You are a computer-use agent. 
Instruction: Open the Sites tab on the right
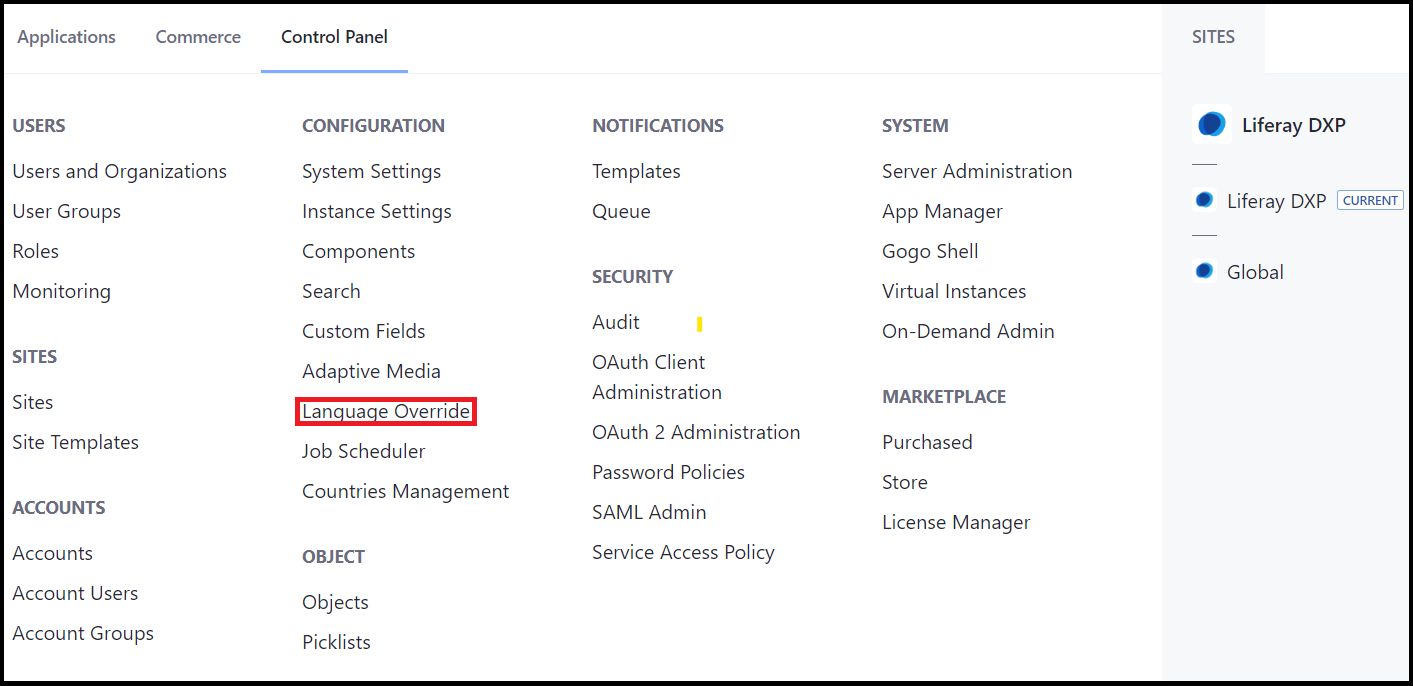coord(1213,37)
